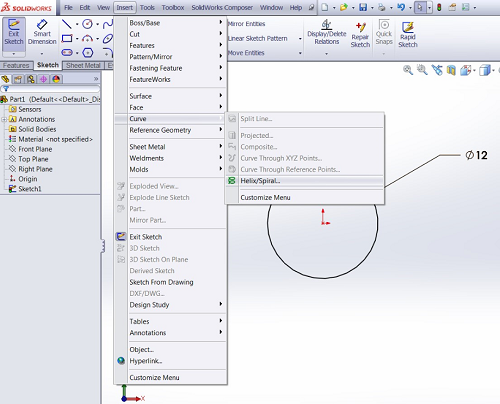Select the Smart Dimension tool
500x404 pixels.
pos(42,33)
